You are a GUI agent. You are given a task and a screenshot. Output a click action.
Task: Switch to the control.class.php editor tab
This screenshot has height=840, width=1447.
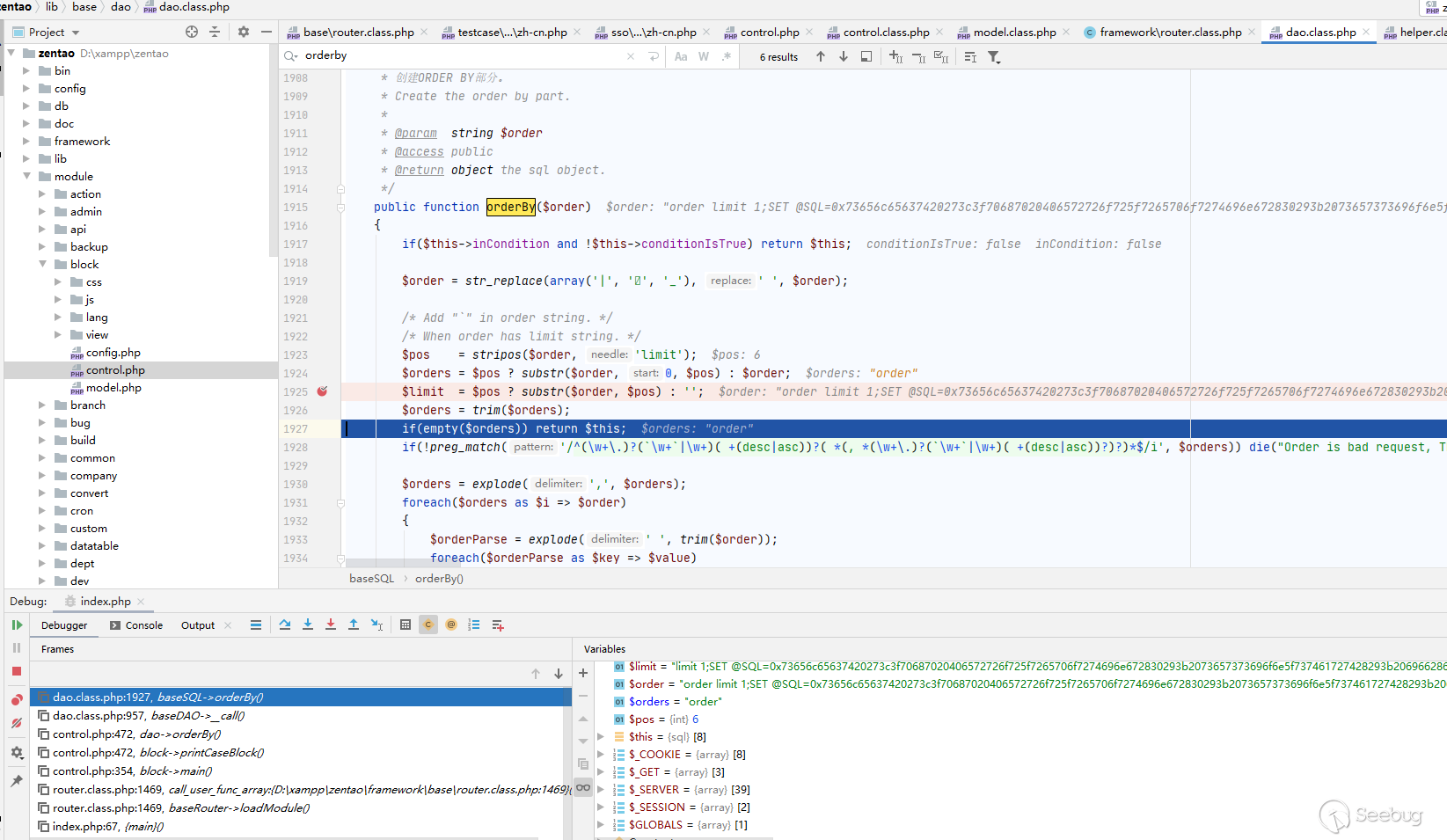click(x=886, y=33)
